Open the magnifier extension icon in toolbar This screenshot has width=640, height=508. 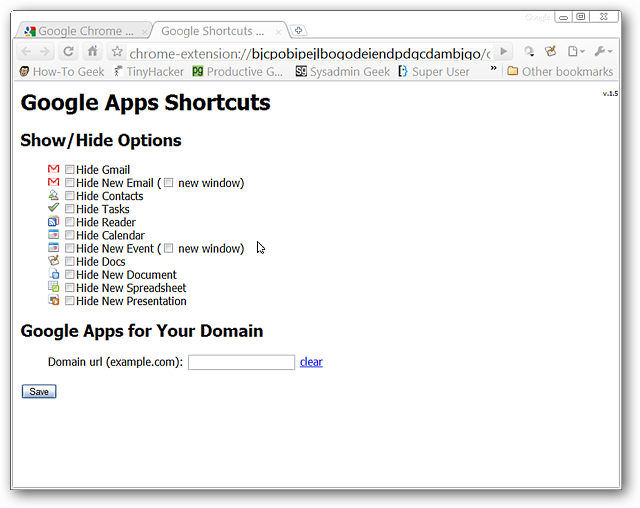529,51
